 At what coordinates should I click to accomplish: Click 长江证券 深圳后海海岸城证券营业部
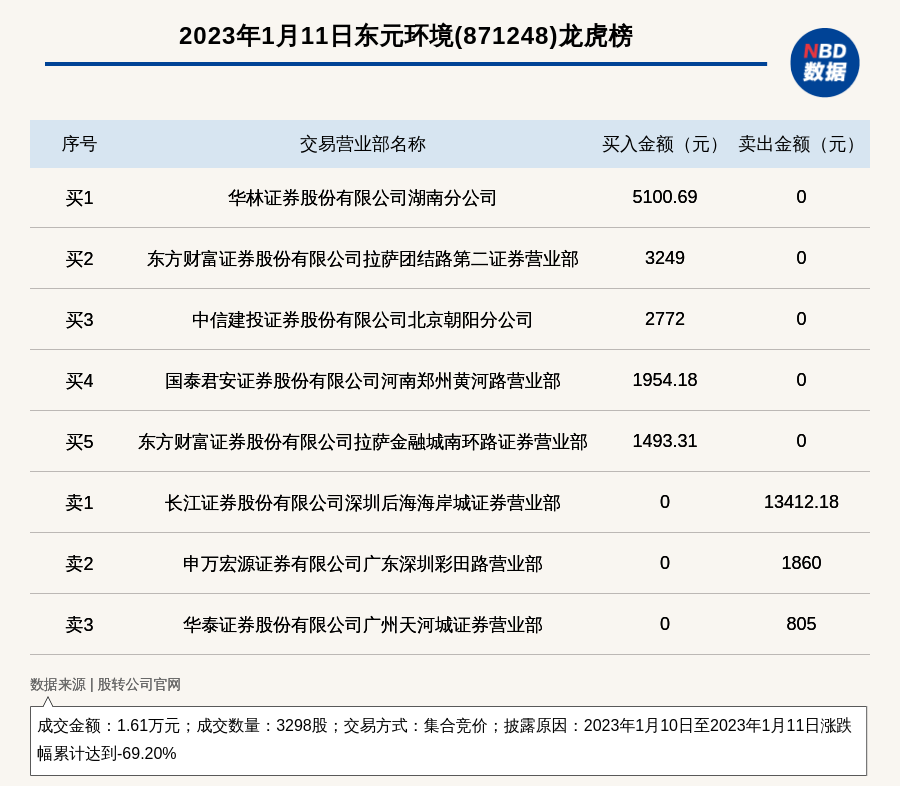[x=363, y=503]
